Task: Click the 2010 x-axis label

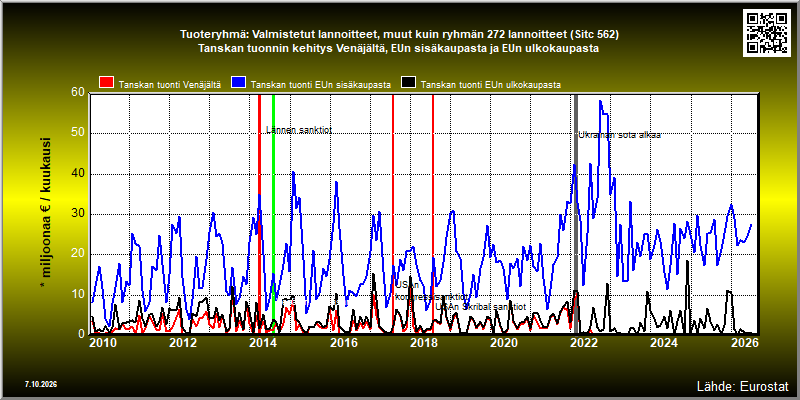Action: [102, 343]
